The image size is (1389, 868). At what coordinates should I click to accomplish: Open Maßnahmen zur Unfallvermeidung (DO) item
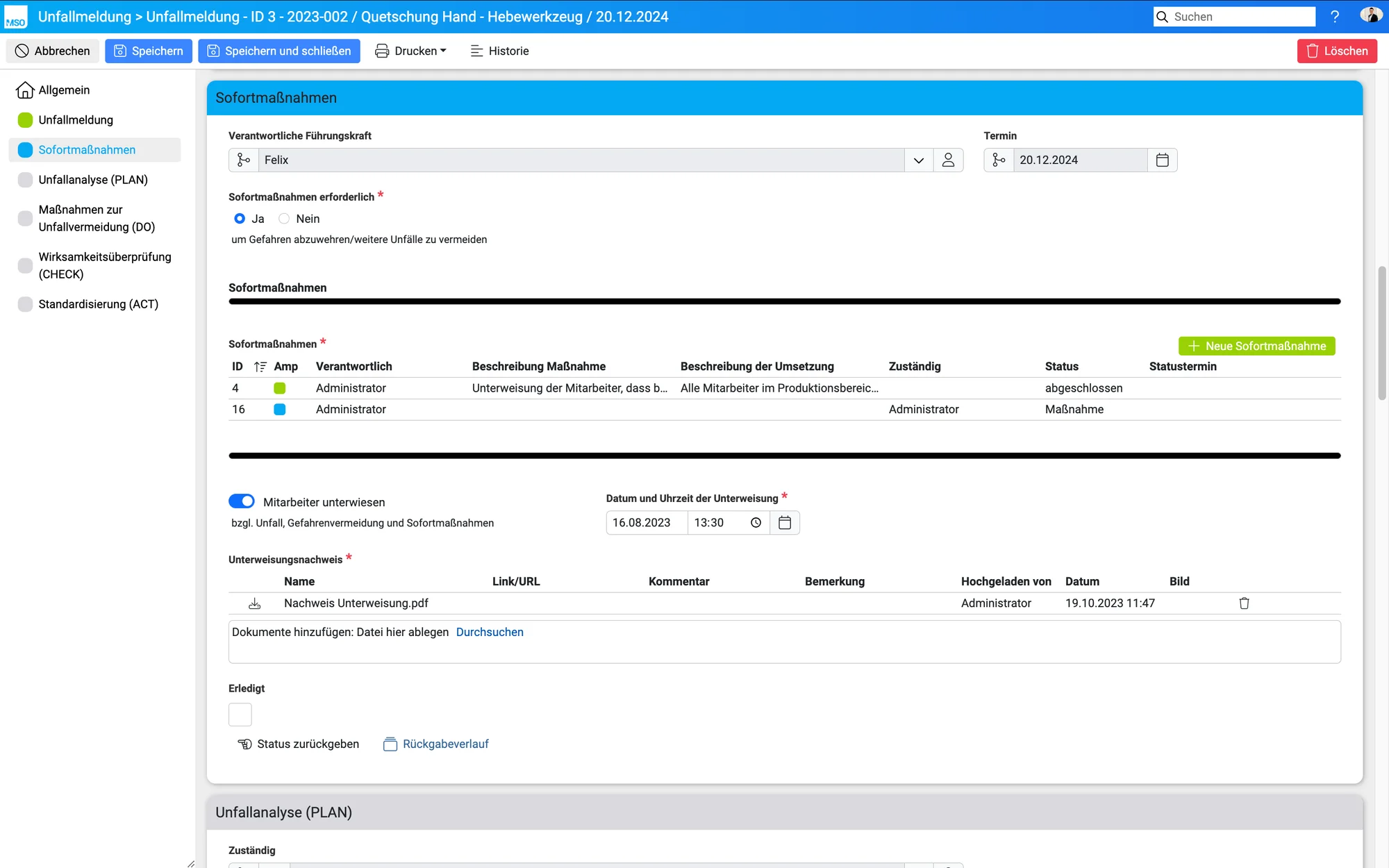[97, 218]
